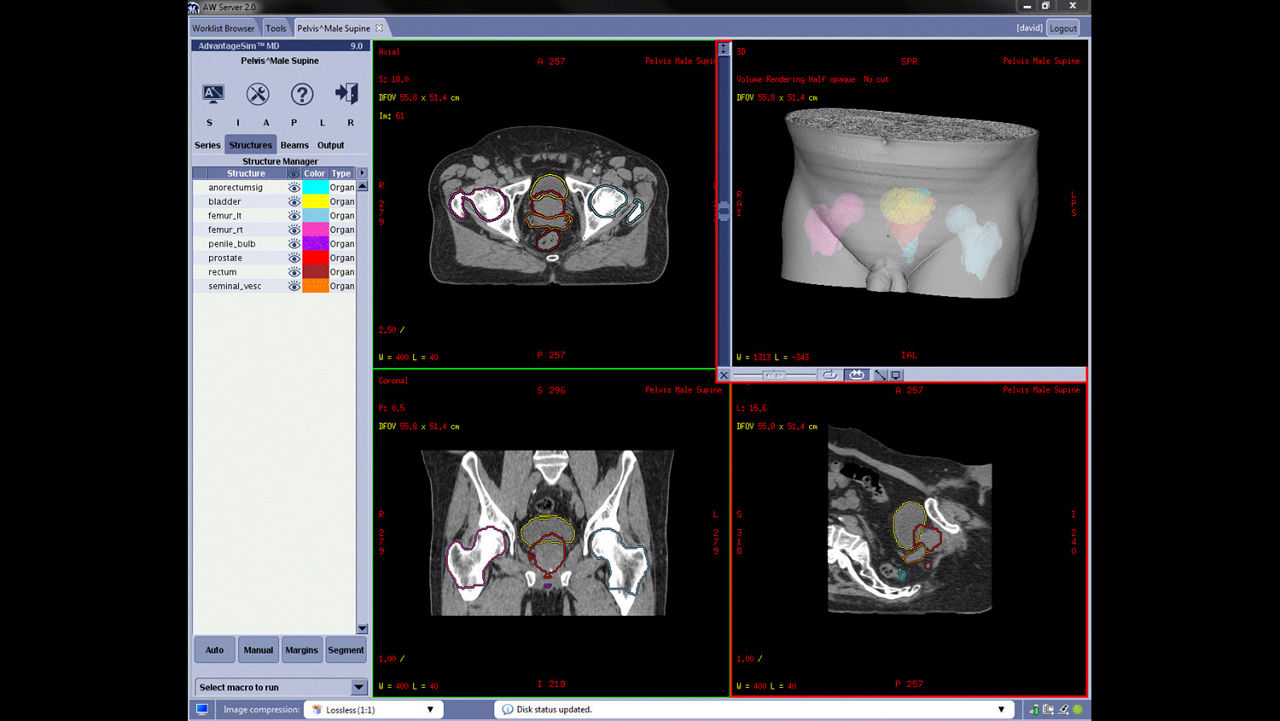Select the penile_bulb structure row
Viewport: 1280px width, 721px height.
[274, 243]
